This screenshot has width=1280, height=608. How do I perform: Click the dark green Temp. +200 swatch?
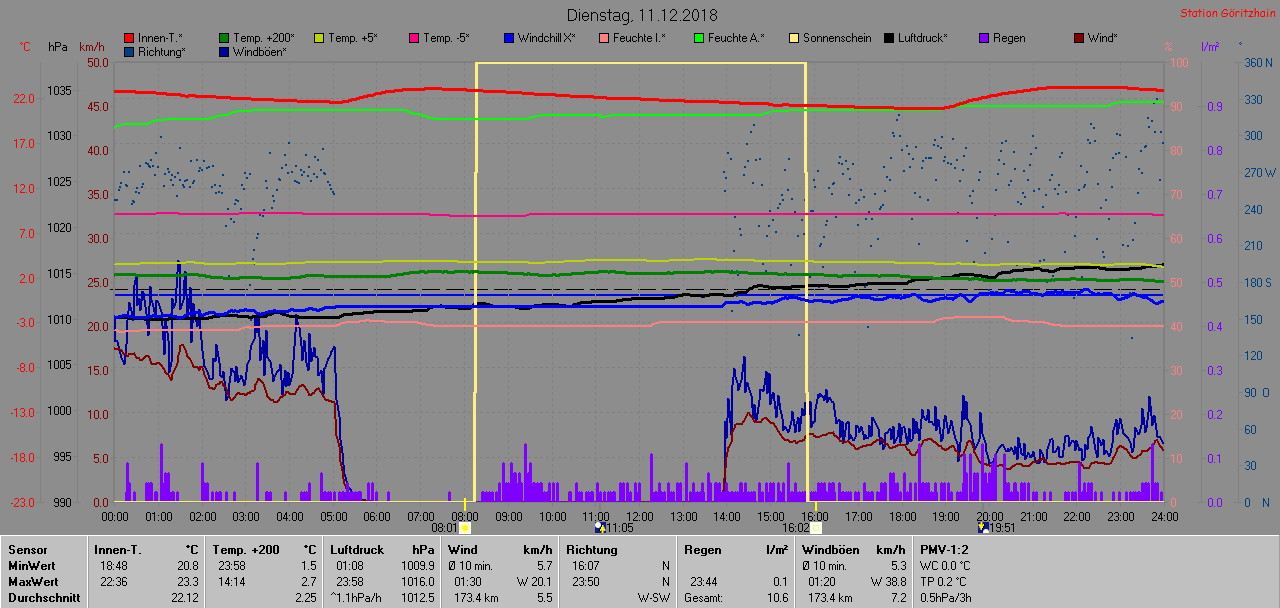[x=224, y=38]
